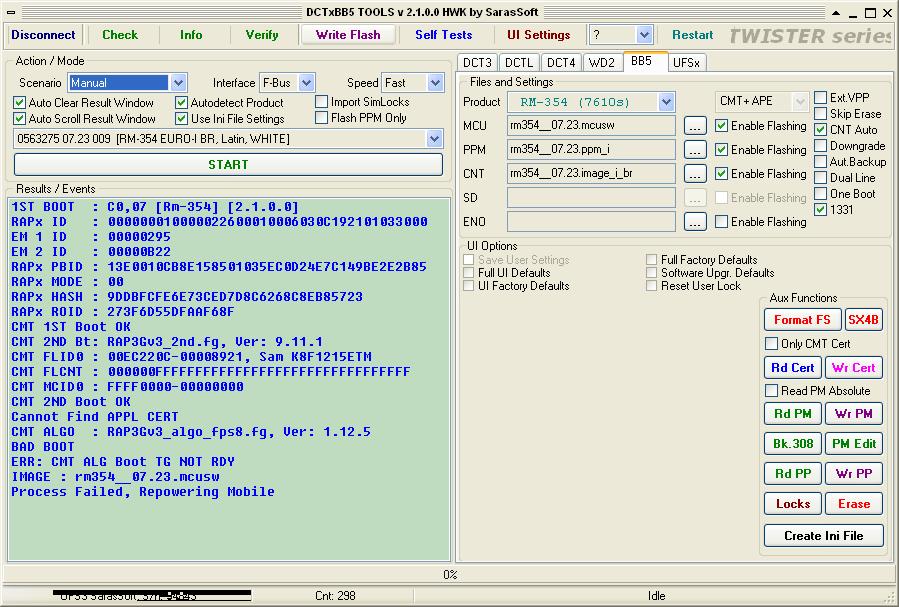Click the green START button
The image size is (899, 607).
click(228, 165)
